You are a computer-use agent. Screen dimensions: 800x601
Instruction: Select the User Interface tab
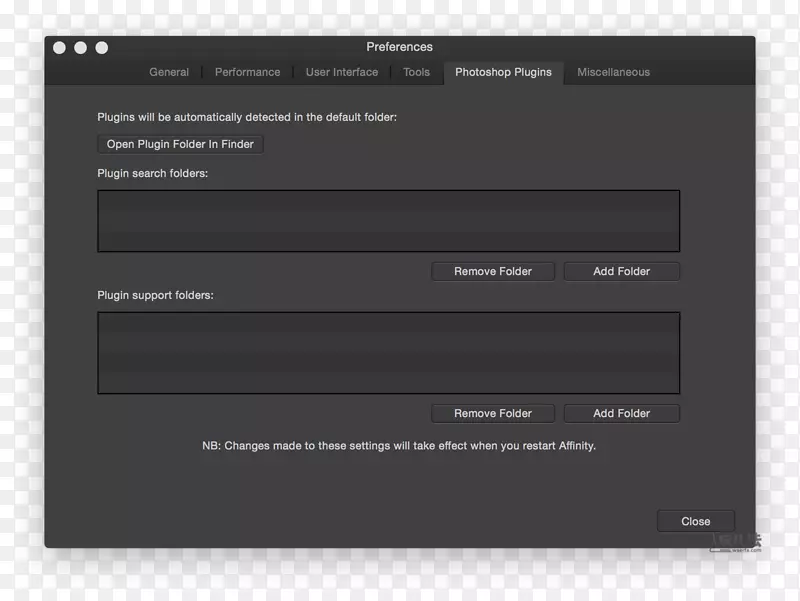pos(342,72)
